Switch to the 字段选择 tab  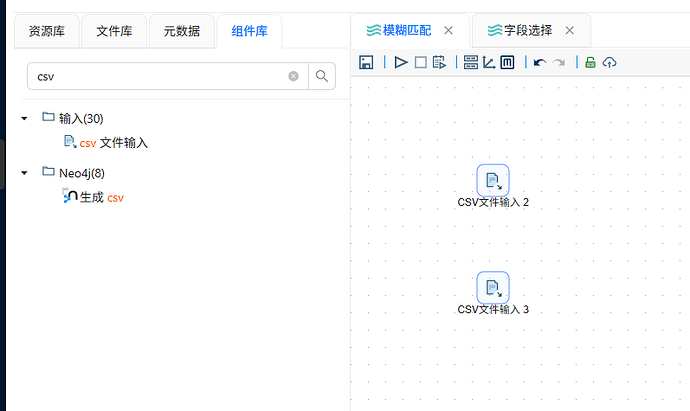click(520, 30)
